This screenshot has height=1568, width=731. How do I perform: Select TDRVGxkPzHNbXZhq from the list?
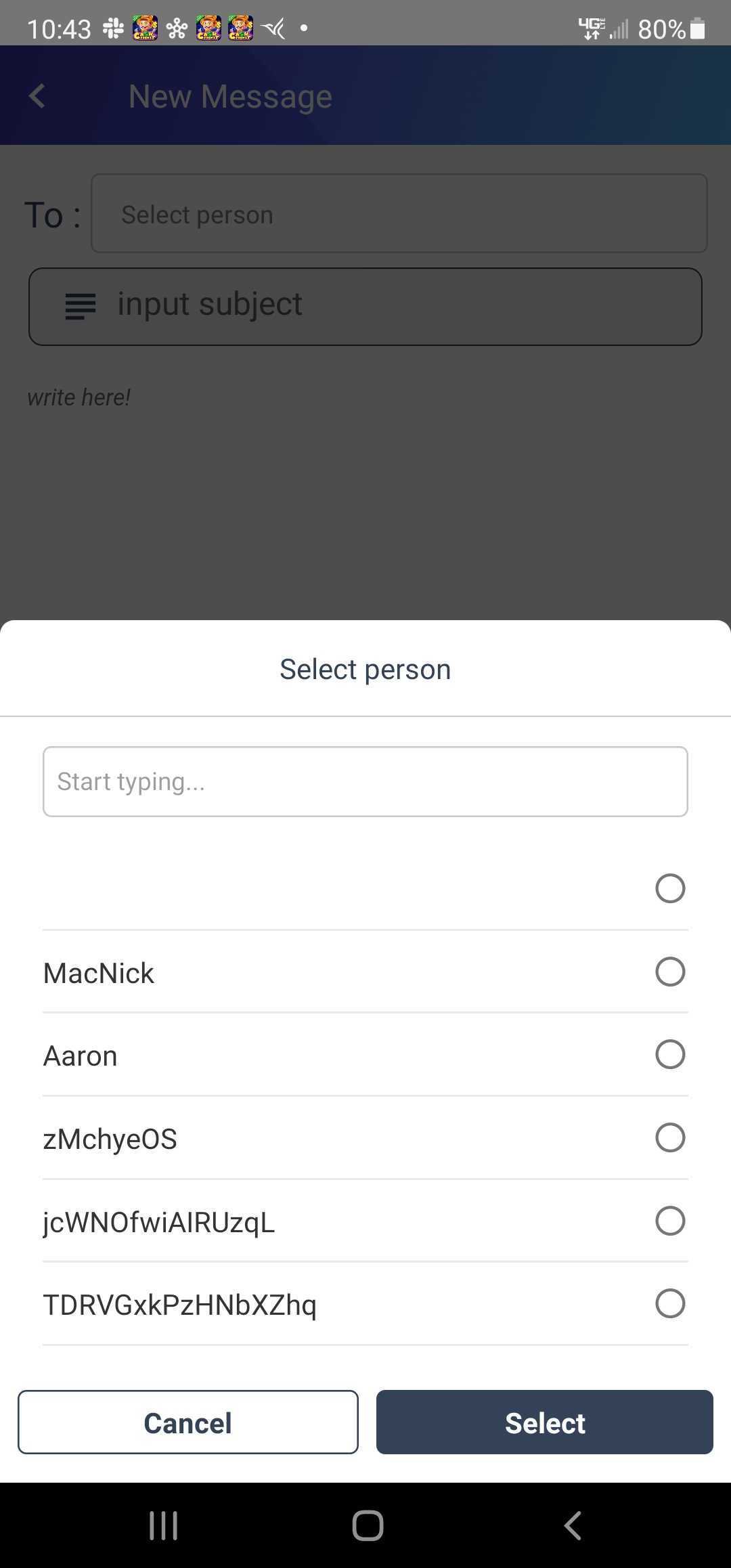coord(669,1303)
